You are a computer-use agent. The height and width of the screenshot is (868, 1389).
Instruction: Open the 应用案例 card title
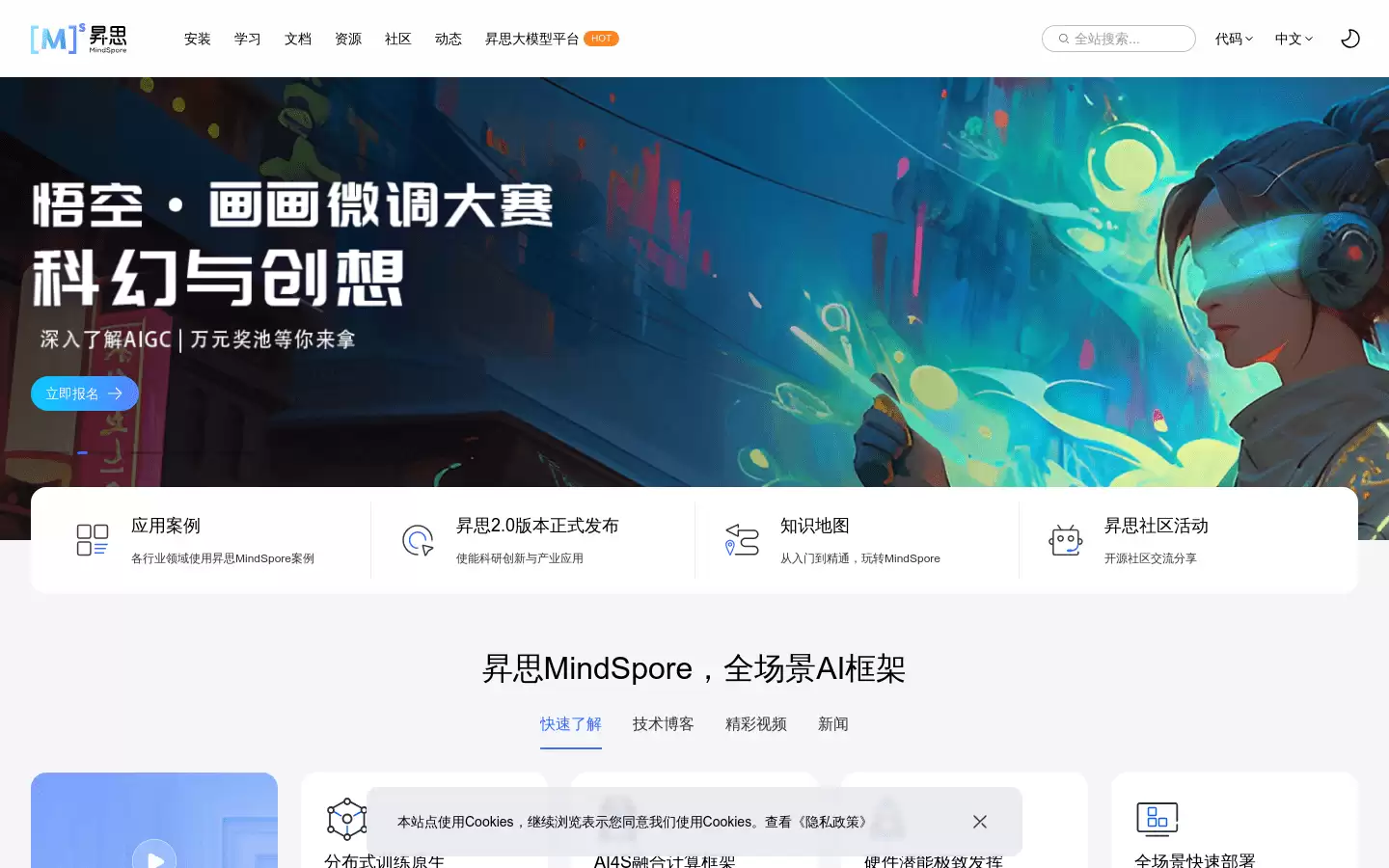click(x=166, y=526)
